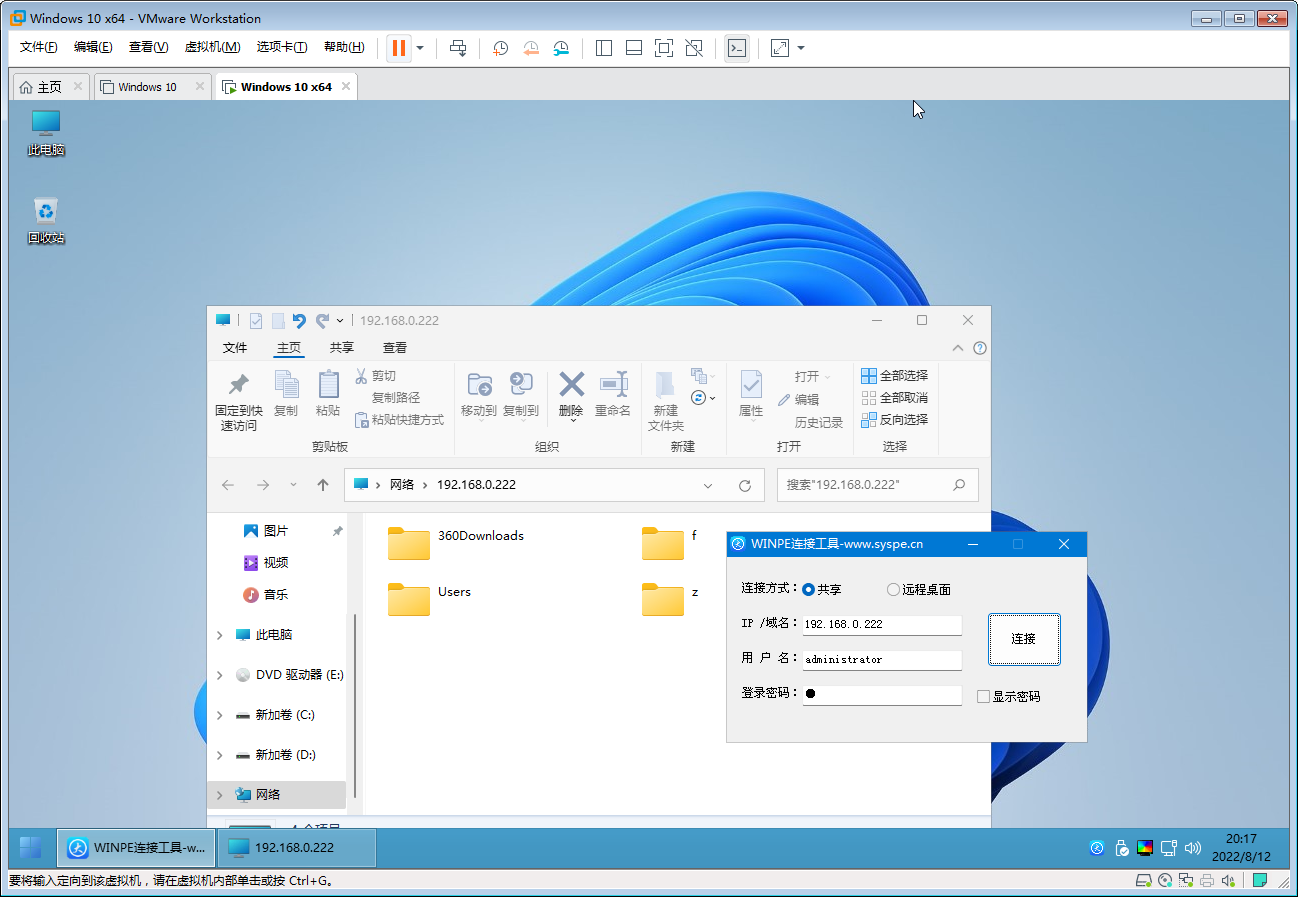Image resolution: width=1298 pixels, height=897 pixels.
Task: Click the login password (登录密码) field
Action: click(882, 695)
